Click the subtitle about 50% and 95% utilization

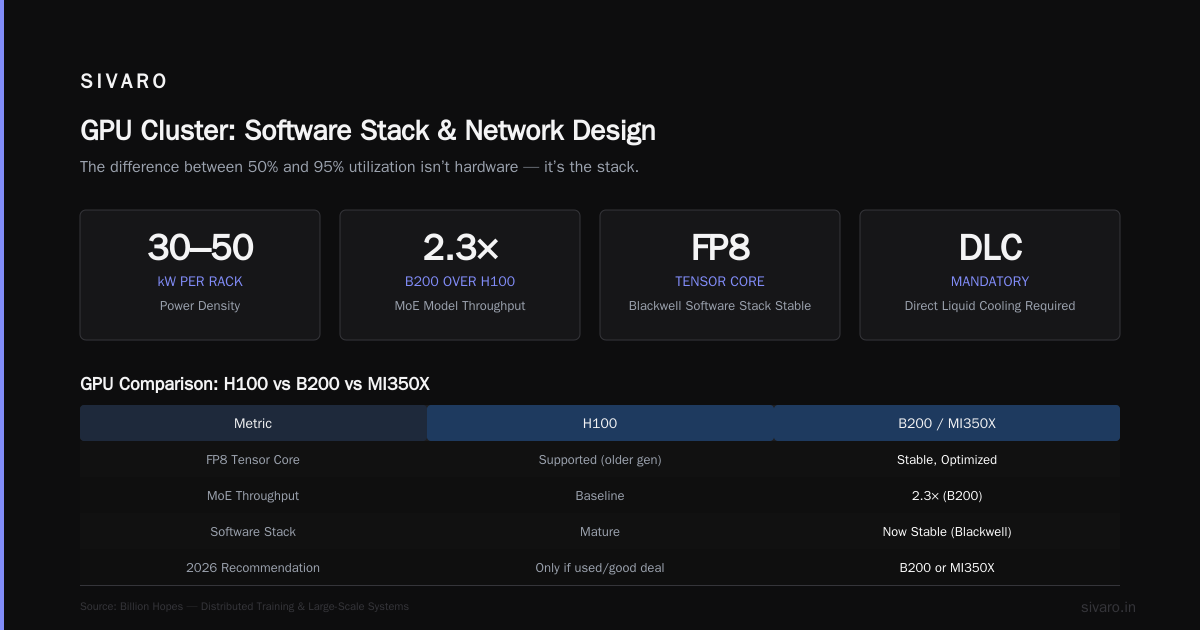[x=359, y=167]
